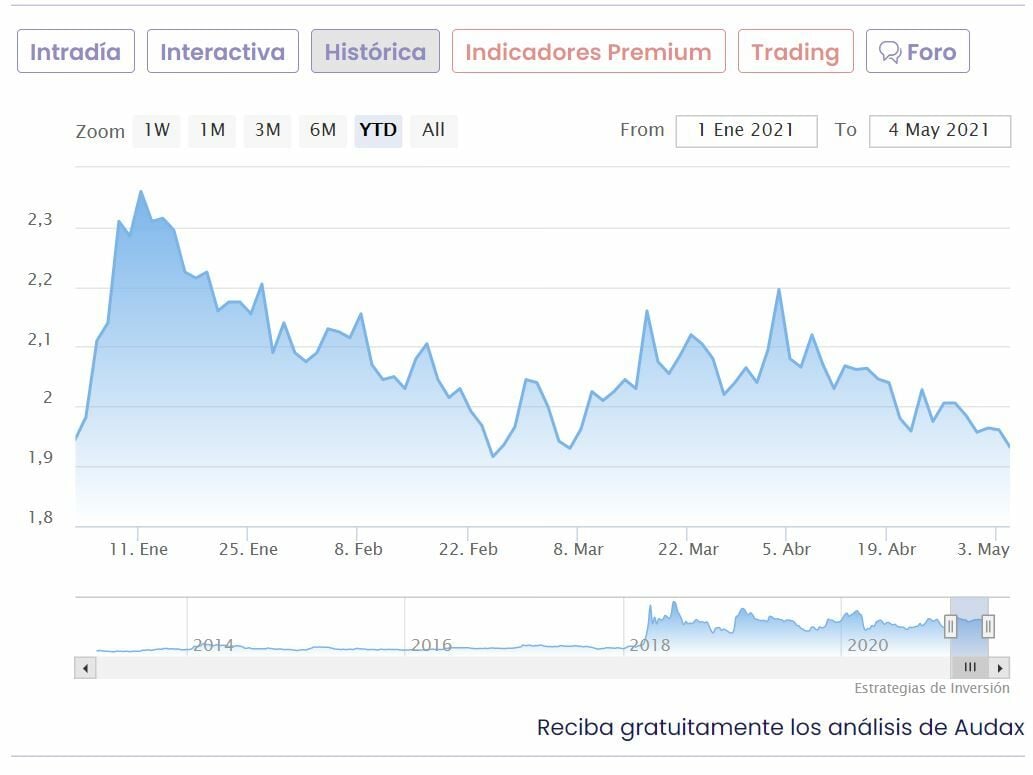Open Indicadores Premium section
The width and height of the screenshot is (1033, 775).
[x=588, y=52]
